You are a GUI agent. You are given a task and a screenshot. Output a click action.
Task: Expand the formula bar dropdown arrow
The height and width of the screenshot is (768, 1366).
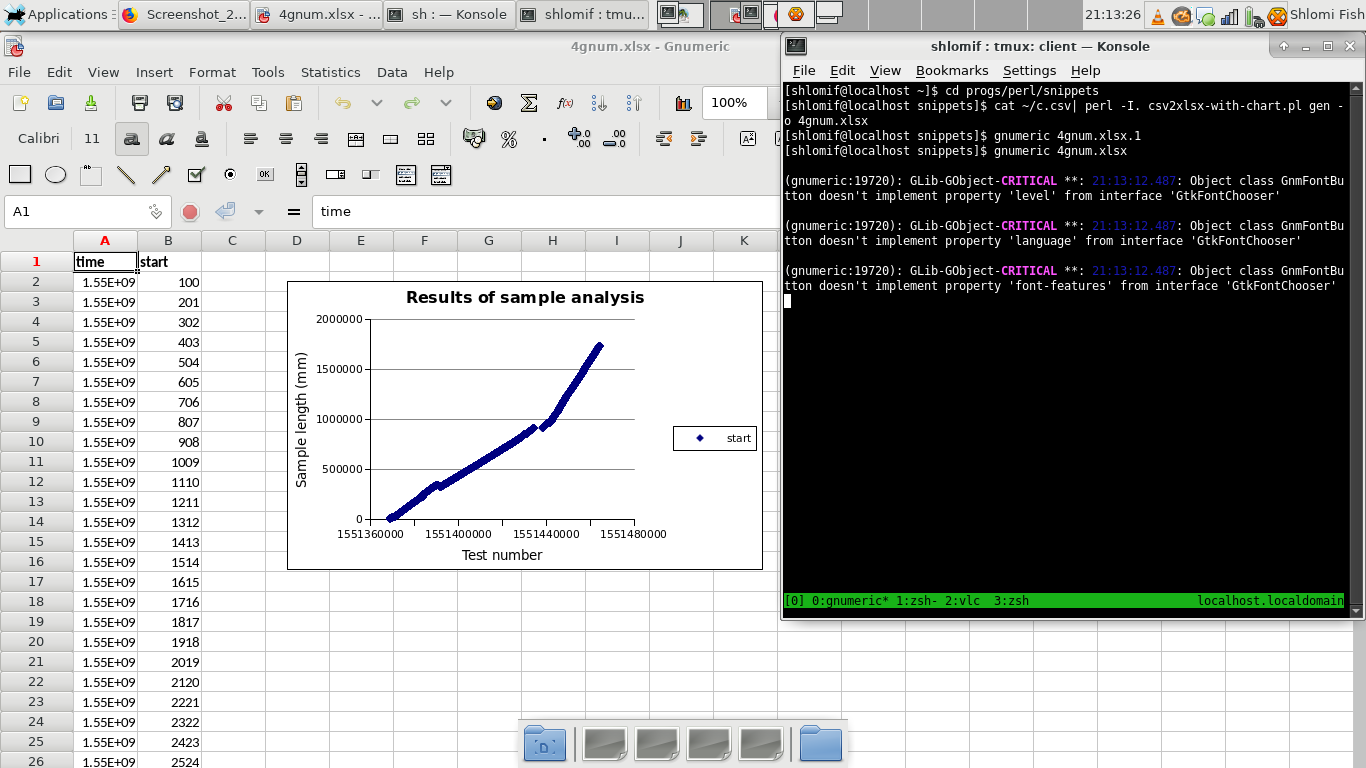coord(259,212)
